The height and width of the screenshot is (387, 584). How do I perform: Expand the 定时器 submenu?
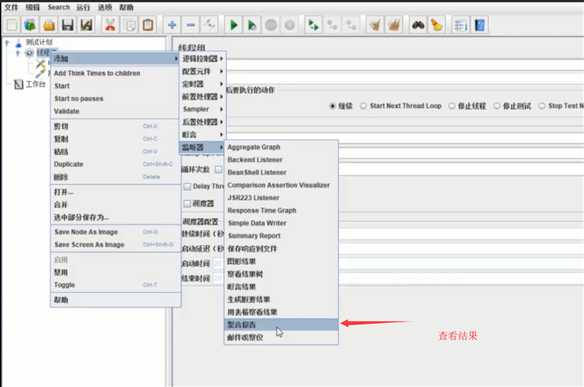pyautogui.click(x=203, y=84)
